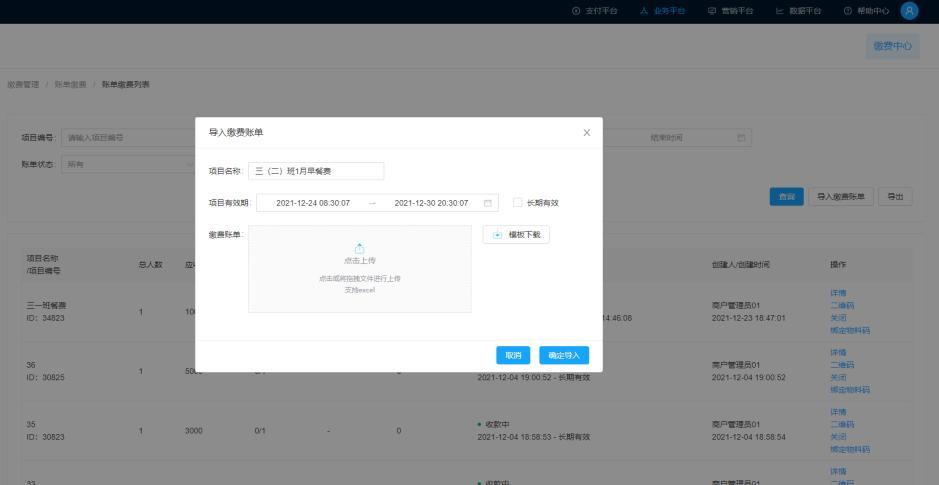
Task: Click 二维码 link in 三一班餐费 row
Action: point(842,305)
